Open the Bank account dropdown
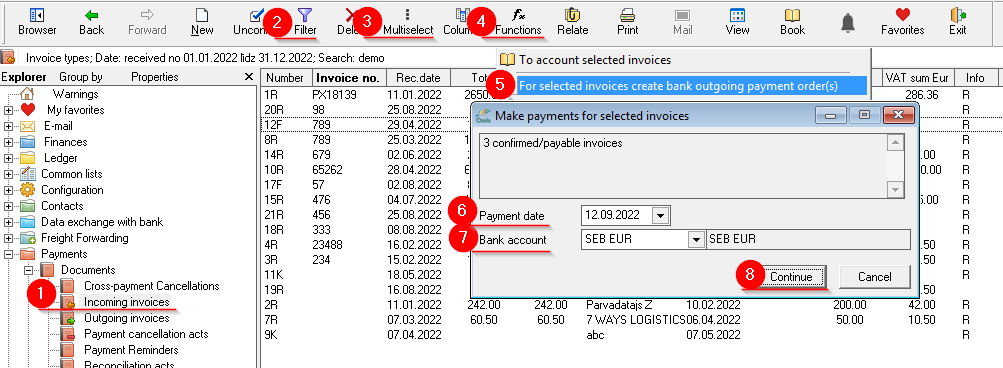The height and width of the screenshot is (368, 1003). click(x=695, y=240)
